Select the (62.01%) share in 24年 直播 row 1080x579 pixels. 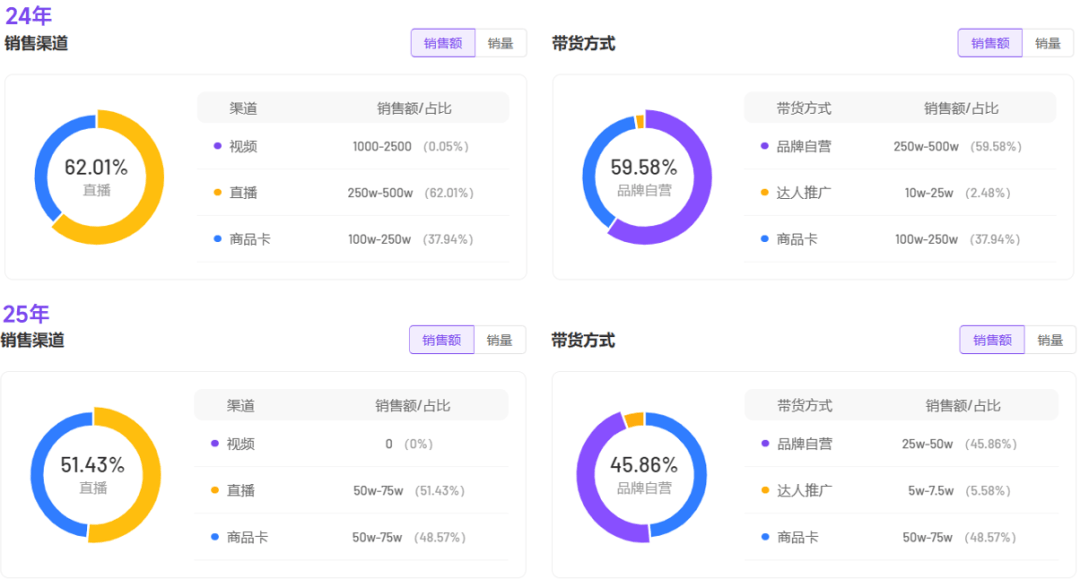pos(449,193)
